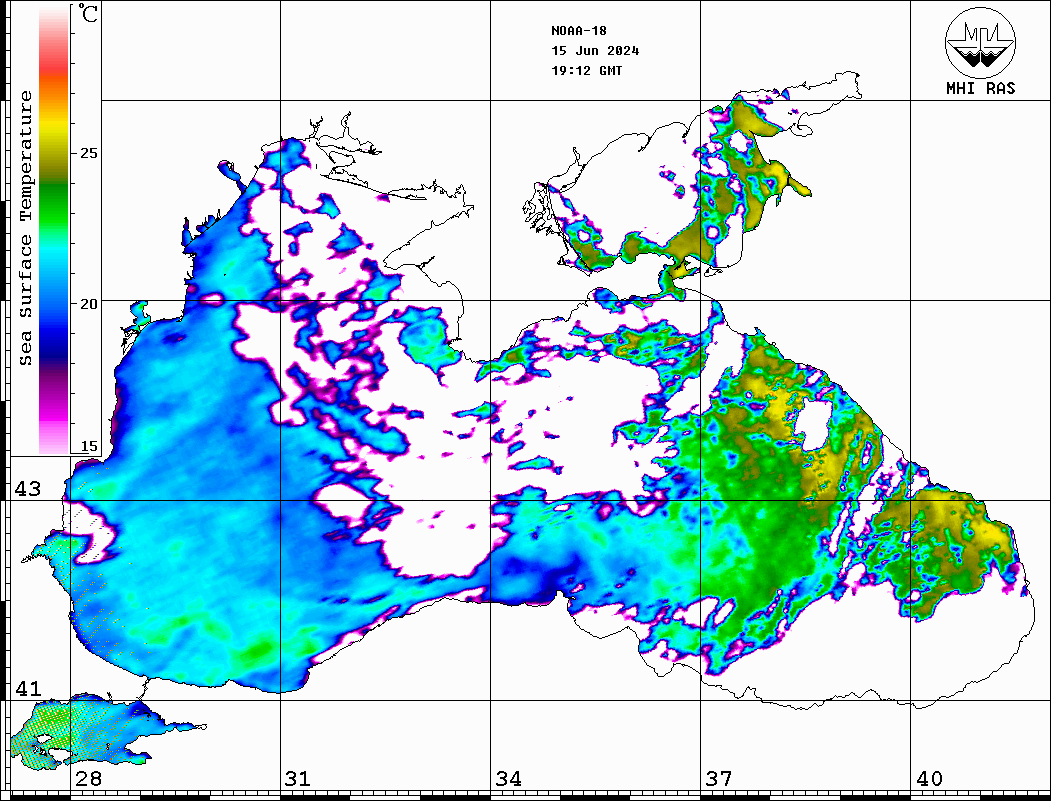The width and height of the screenshot is (1051, 801).
Task: Click the latitude label '43'
Action: [28, 489]
